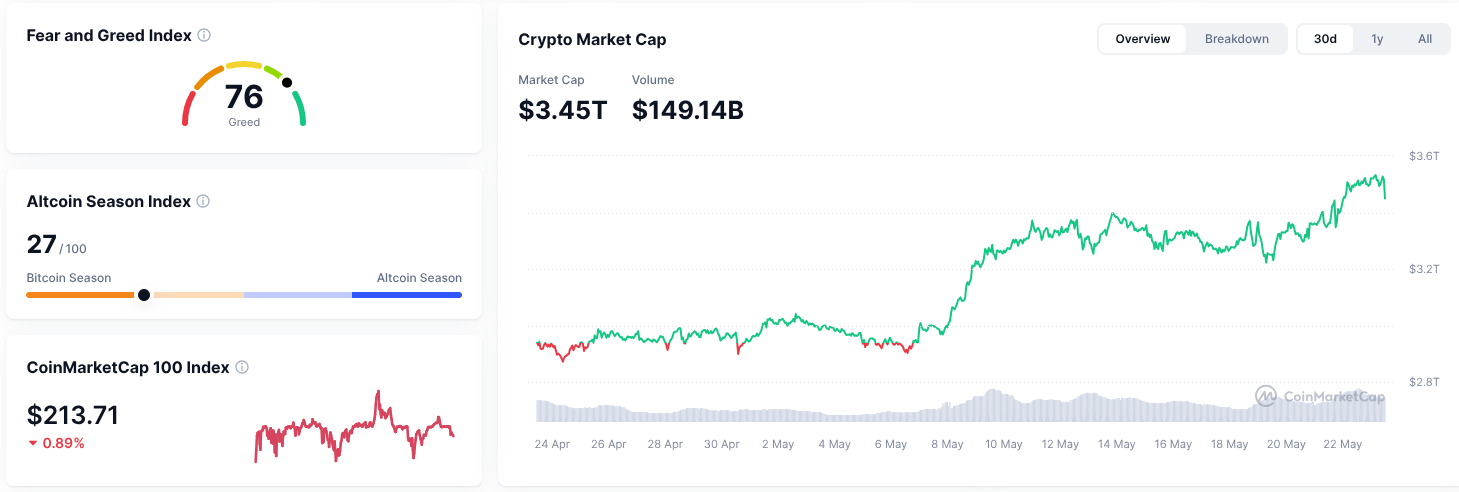Image resolution: width=1459 pixels, height=492 pixels.
Task: Click the CoinMarketCap watermark logo
Action: coord(1266,397)
